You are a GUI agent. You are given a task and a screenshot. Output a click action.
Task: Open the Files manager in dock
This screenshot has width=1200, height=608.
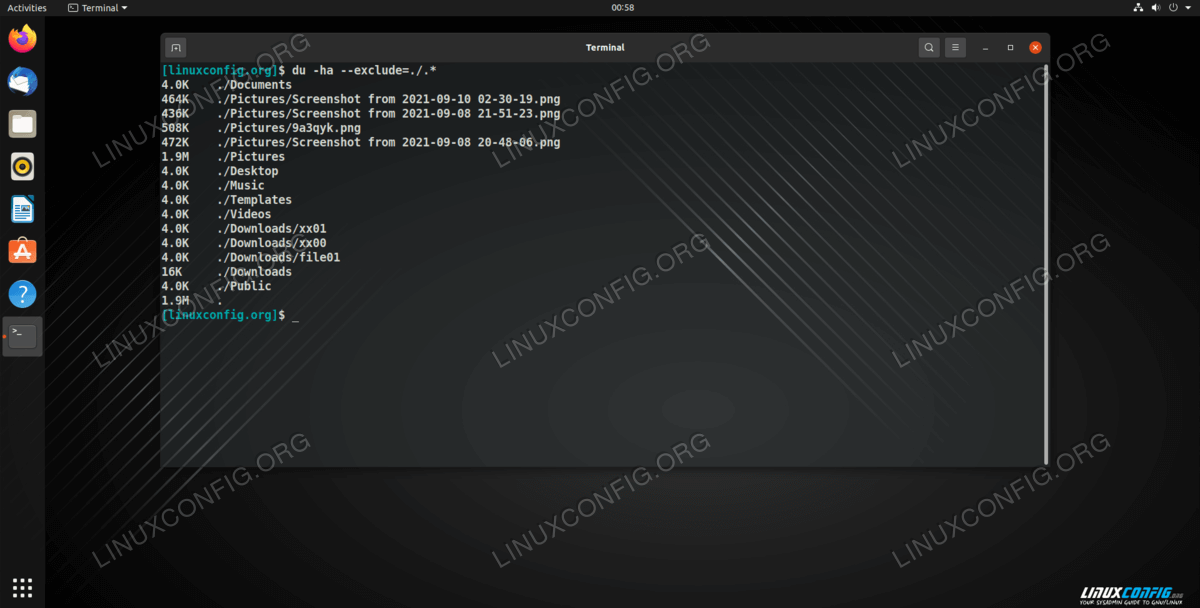click(x=22, y=124)
